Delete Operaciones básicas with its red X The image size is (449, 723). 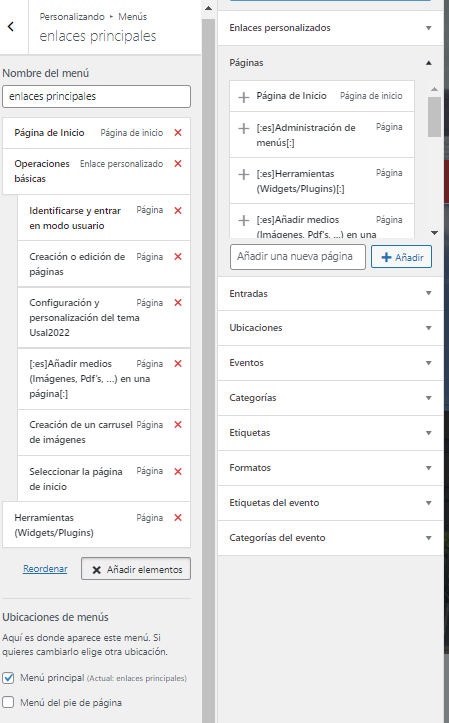click(178, 164)
